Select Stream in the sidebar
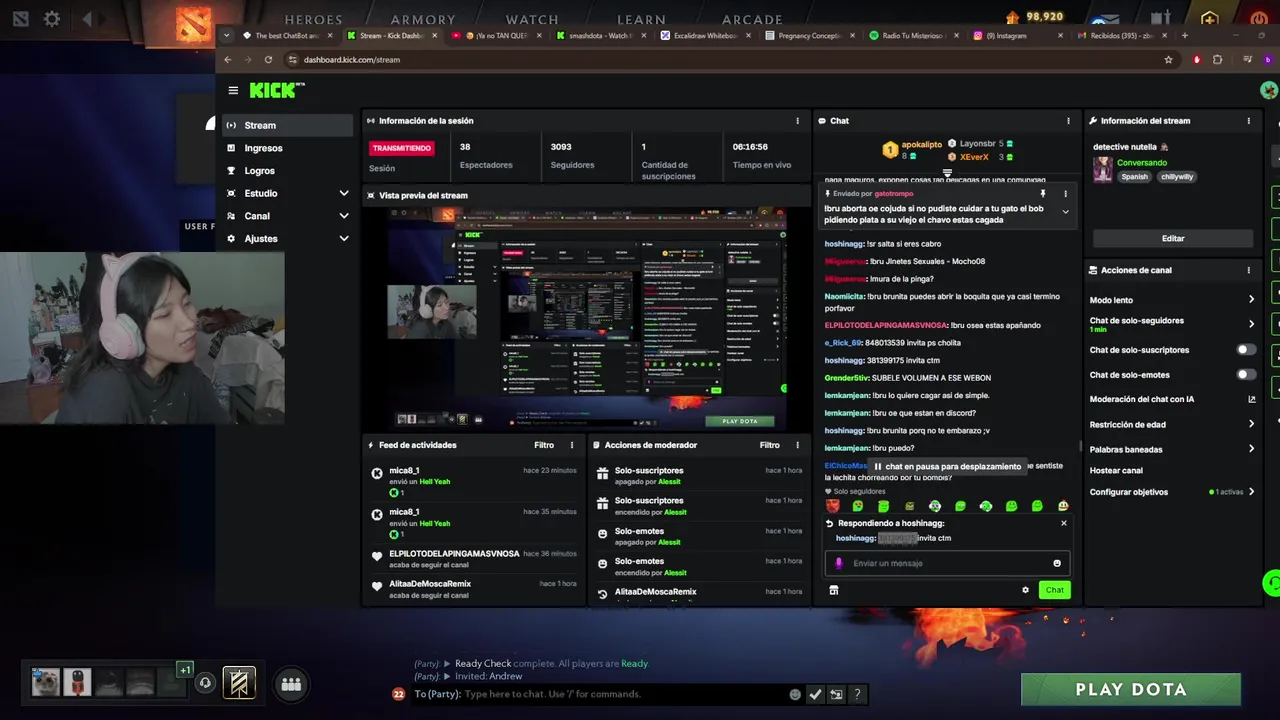The width and height of the screenshot is (1280, 720). (x=287, y=125)
